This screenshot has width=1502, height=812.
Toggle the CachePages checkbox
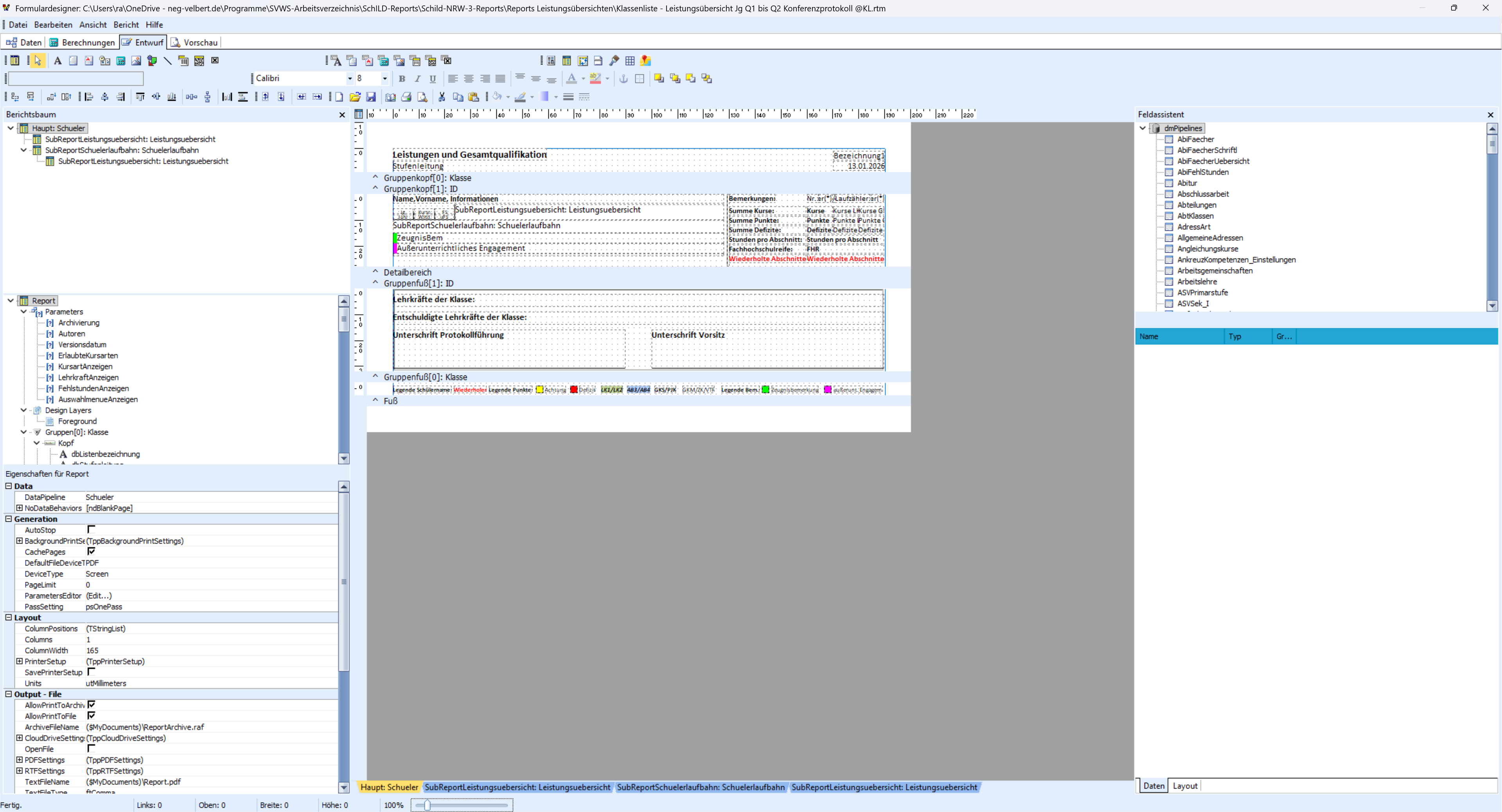[91, 552]
